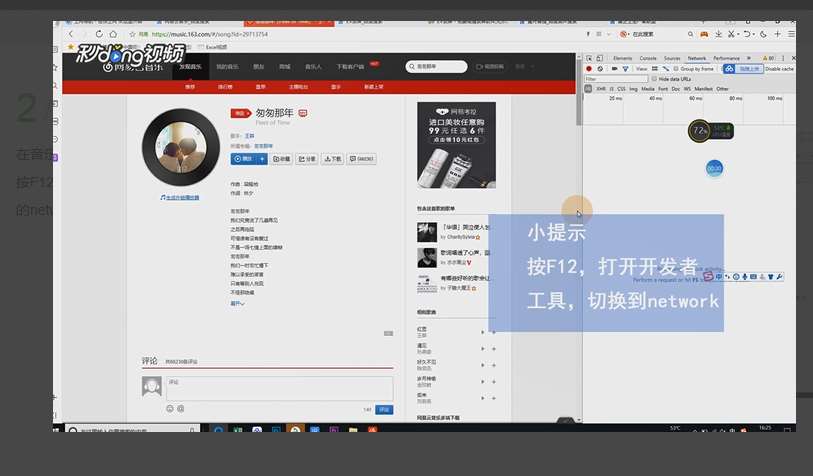The height and width of the screenshot is (476, 813).
Task: Select the Doc request type filter
Action: pyautogui.click(x=676, y=89)
